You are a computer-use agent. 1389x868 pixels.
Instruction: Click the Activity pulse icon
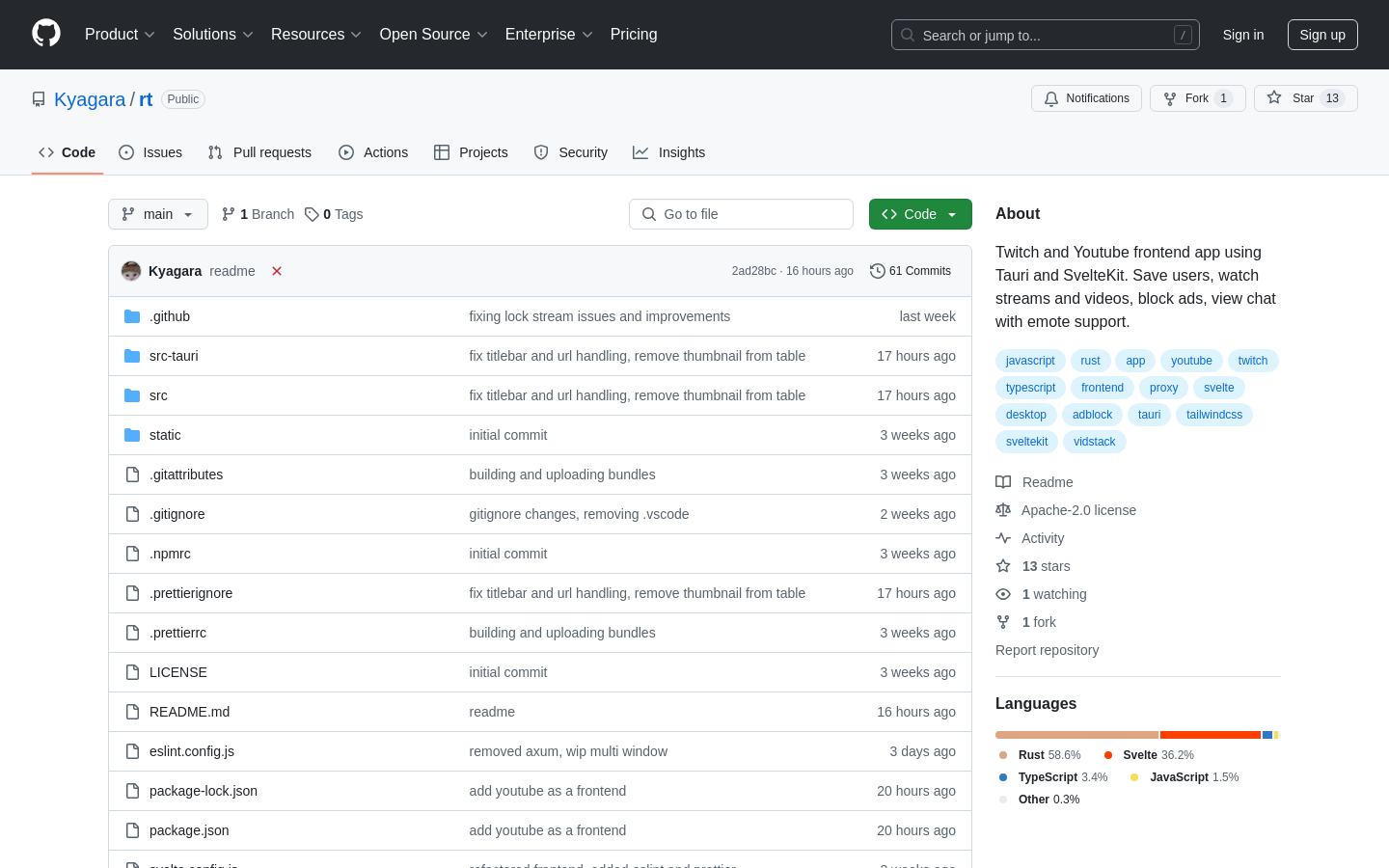click(1003, 538)
